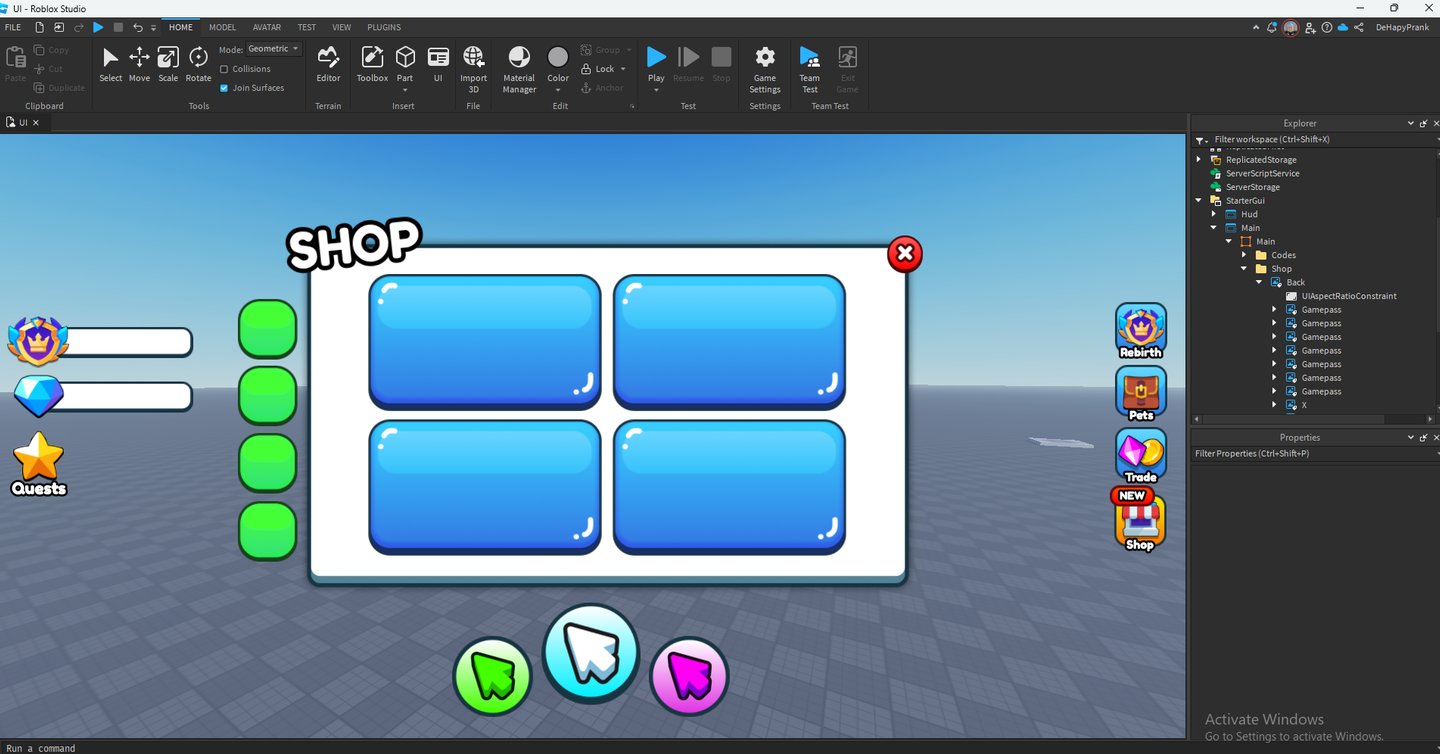Open the Toolbox panel

pos(372,64)
